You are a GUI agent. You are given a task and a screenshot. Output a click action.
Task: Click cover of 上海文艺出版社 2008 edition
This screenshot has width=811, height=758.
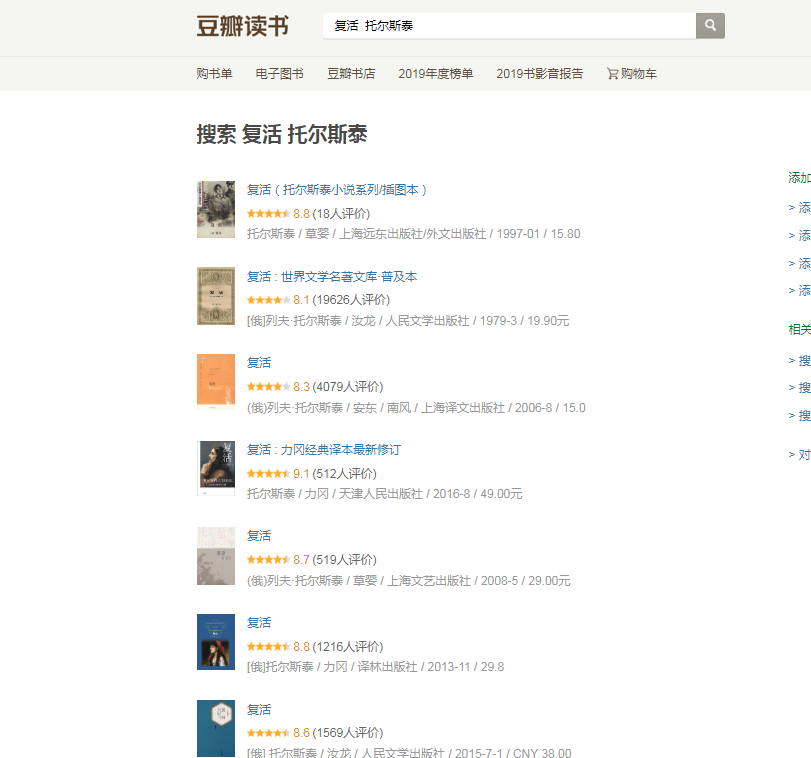click(216, 556)
